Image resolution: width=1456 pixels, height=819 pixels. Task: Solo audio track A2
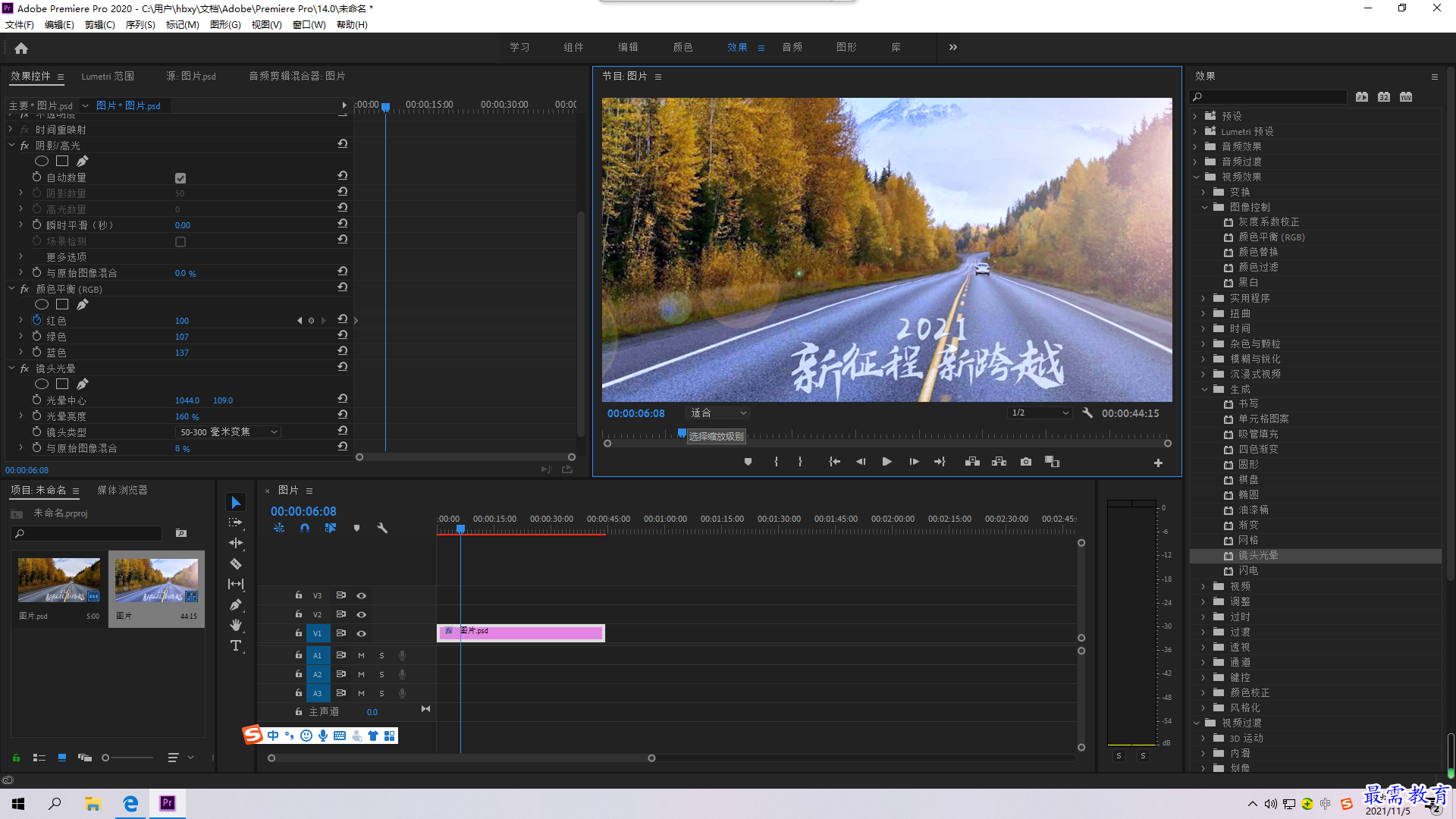pyautogui.click(x=381, y=674)
